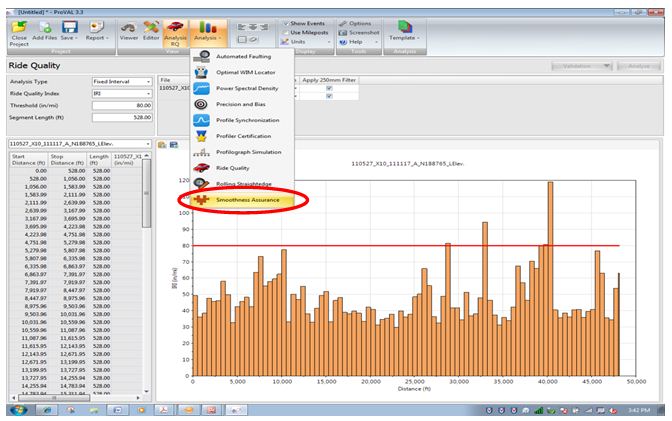Click the Profiler Certification medal icon

201,136
